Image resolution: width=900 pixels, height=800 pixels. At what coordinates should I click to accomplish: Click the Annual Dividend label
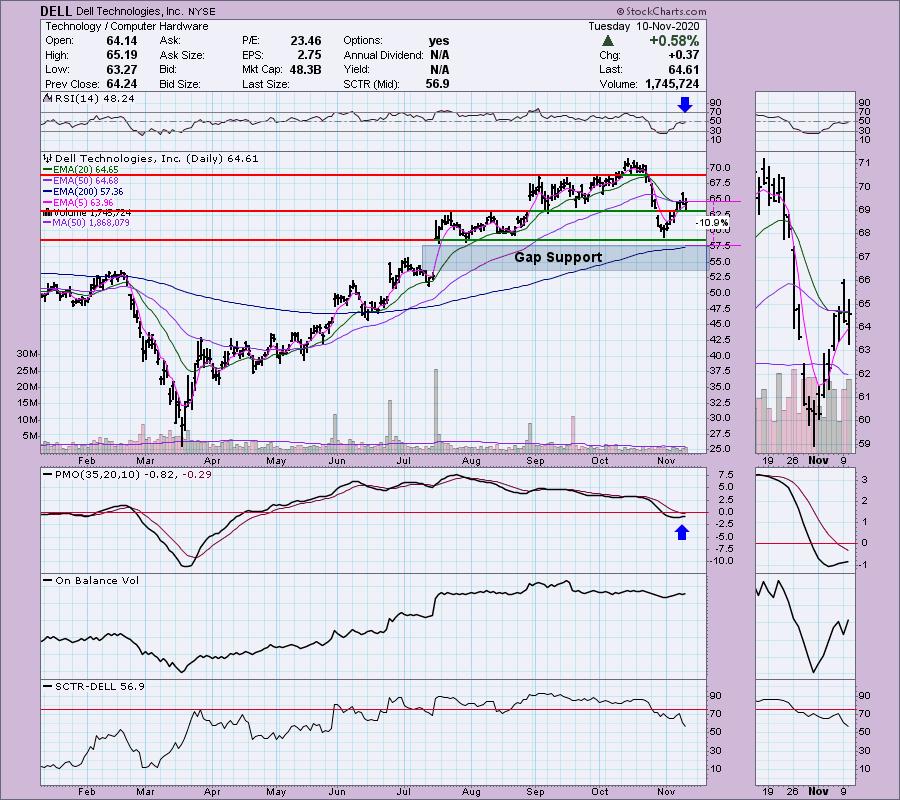(383, 55)
